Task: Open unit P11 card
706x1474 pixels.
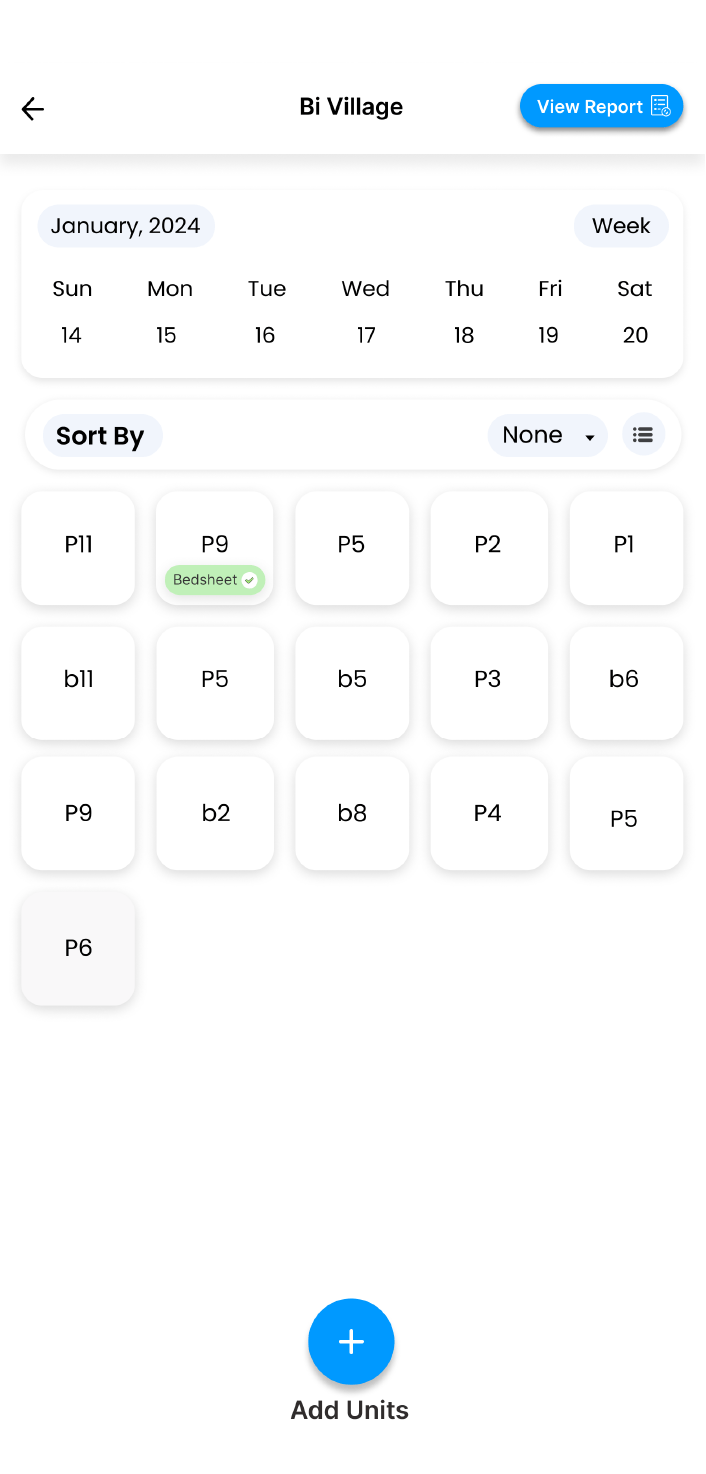Action: [x=78, y=548]
